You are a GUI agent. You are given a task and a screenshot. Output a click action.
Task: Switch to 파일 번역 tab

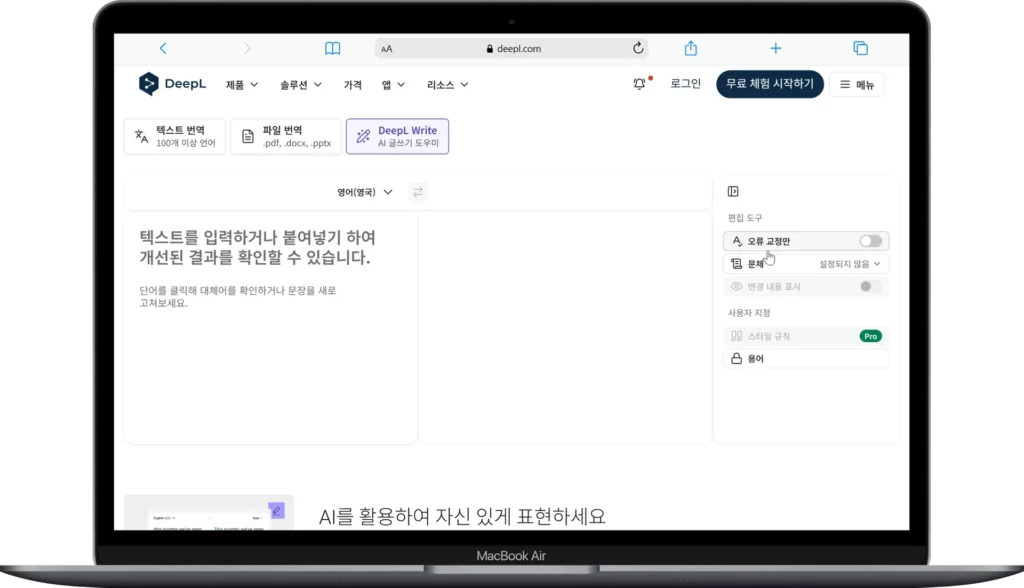pos(286,136)
